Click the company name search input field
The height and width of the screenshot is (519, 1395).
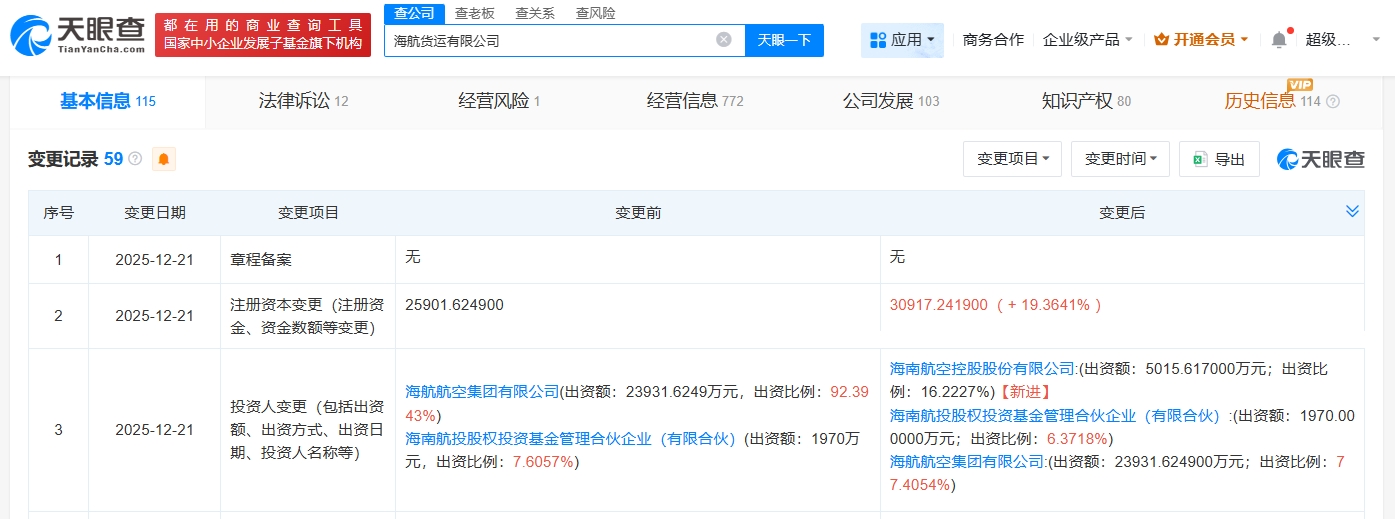click(550, 41)
